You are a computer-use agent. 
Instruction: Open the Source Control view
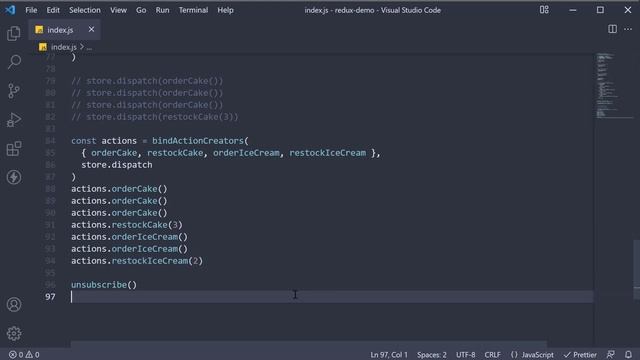(14, 91)
